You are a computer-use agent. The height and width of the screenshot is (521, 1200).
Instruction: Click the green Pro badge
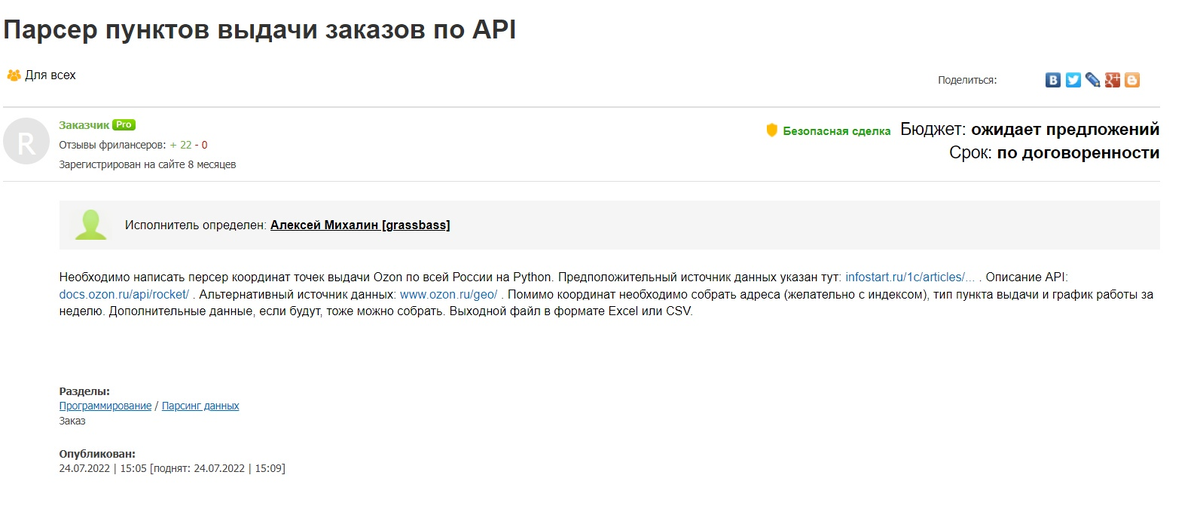point(124,125)
